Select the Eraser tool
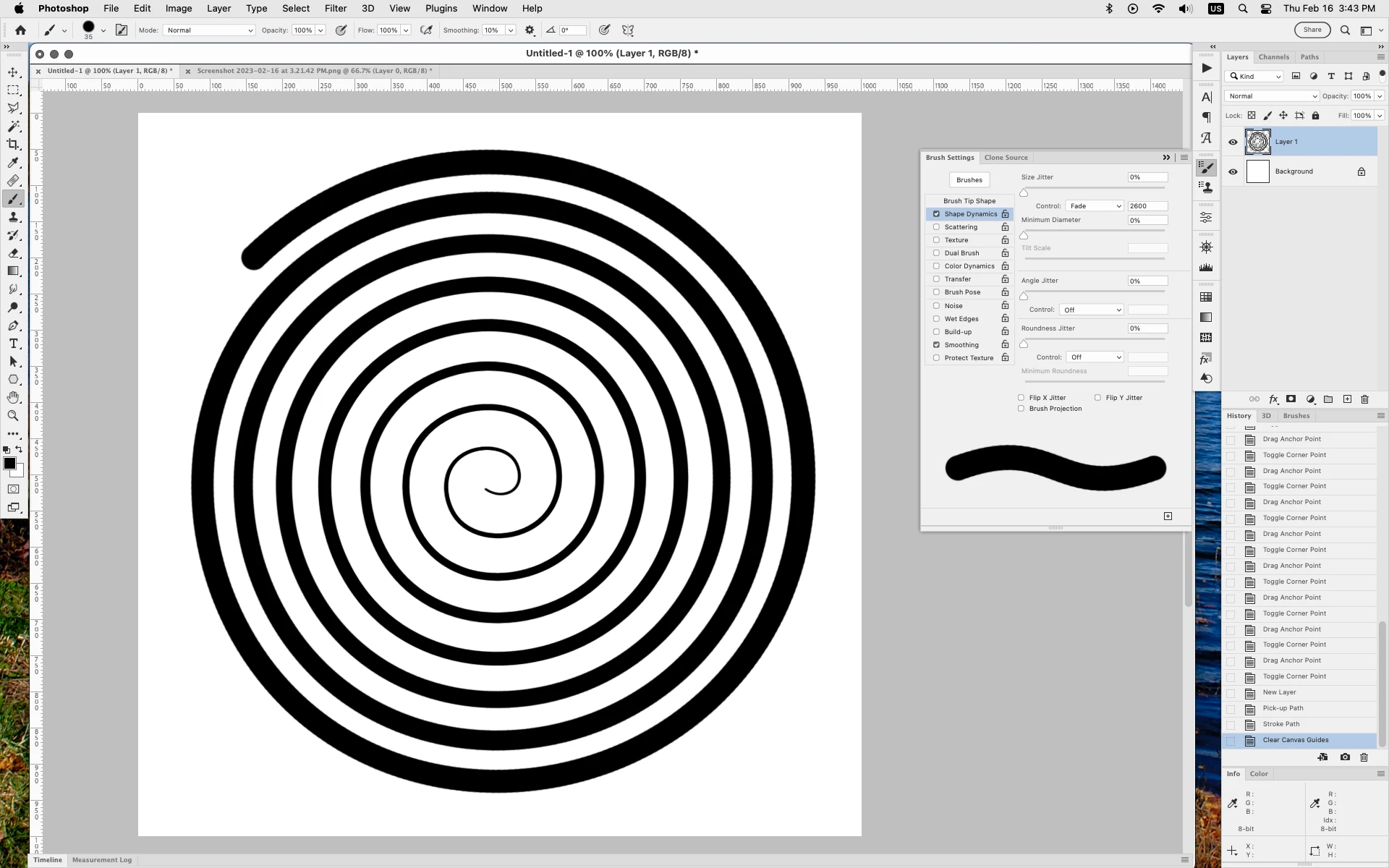The image size is (1389, 868). [13, 253]
